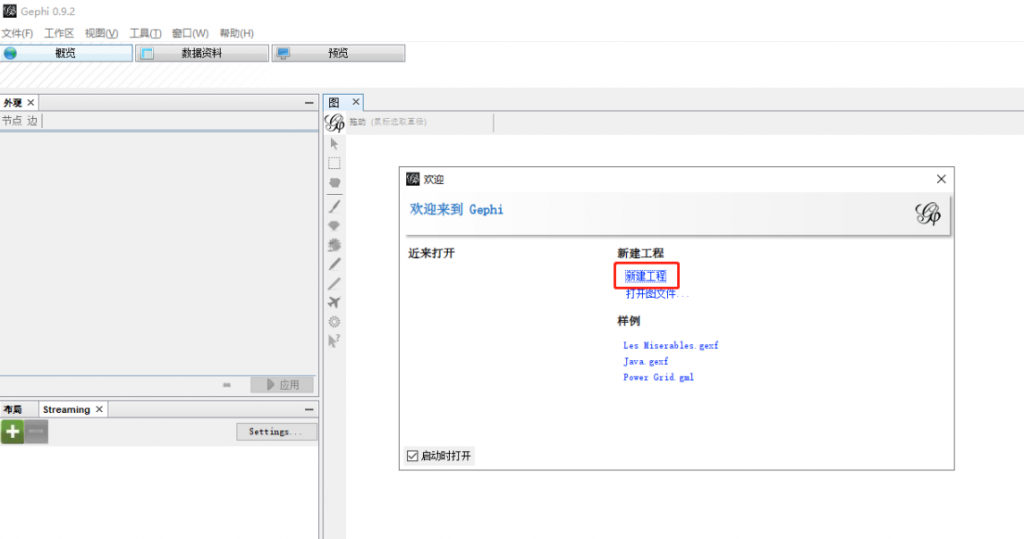Open the 工作区 menu

(x=59, y=33)
